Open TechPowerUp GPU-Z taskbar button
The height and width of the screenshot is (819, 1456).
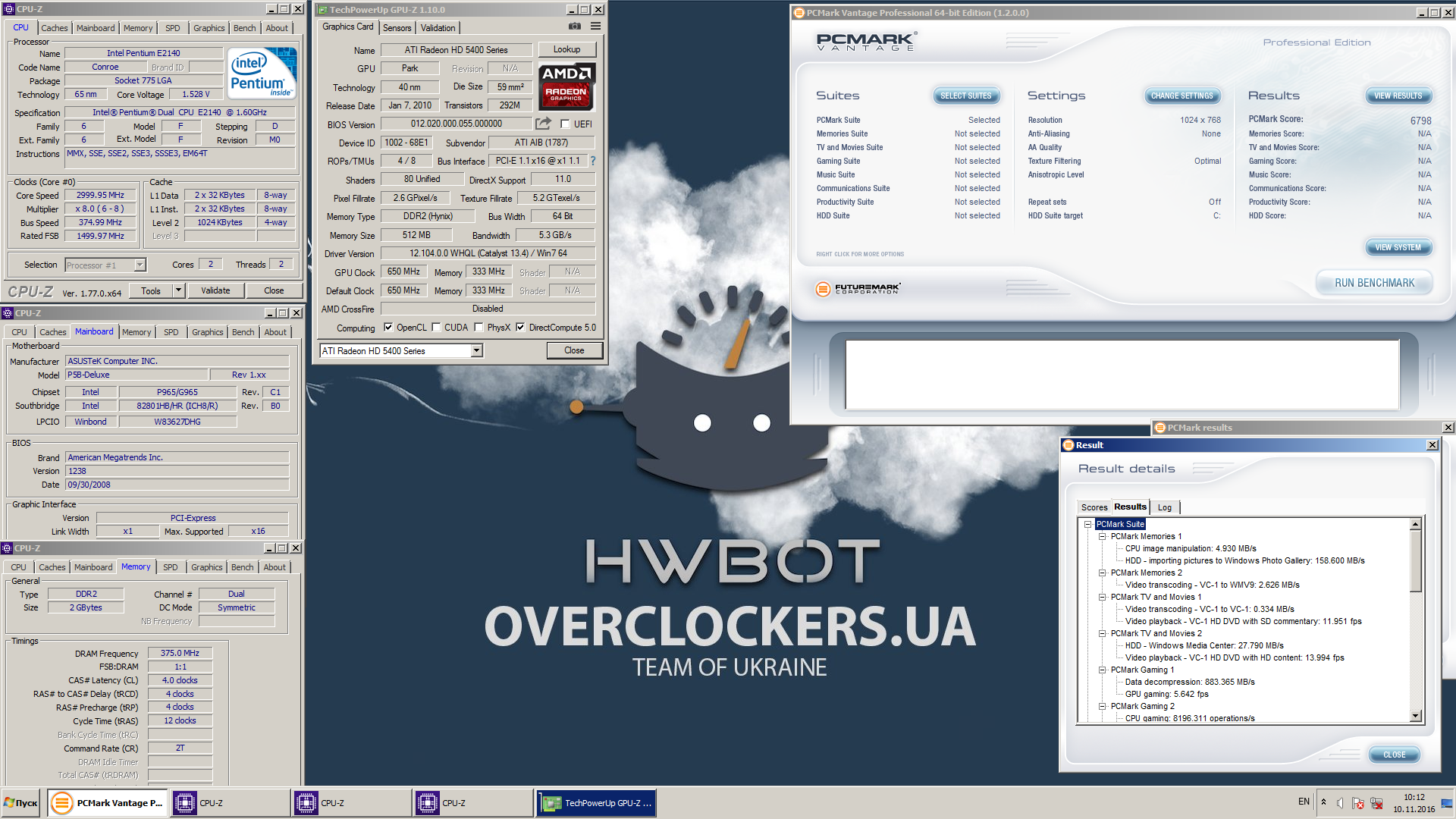coord(597,803)
